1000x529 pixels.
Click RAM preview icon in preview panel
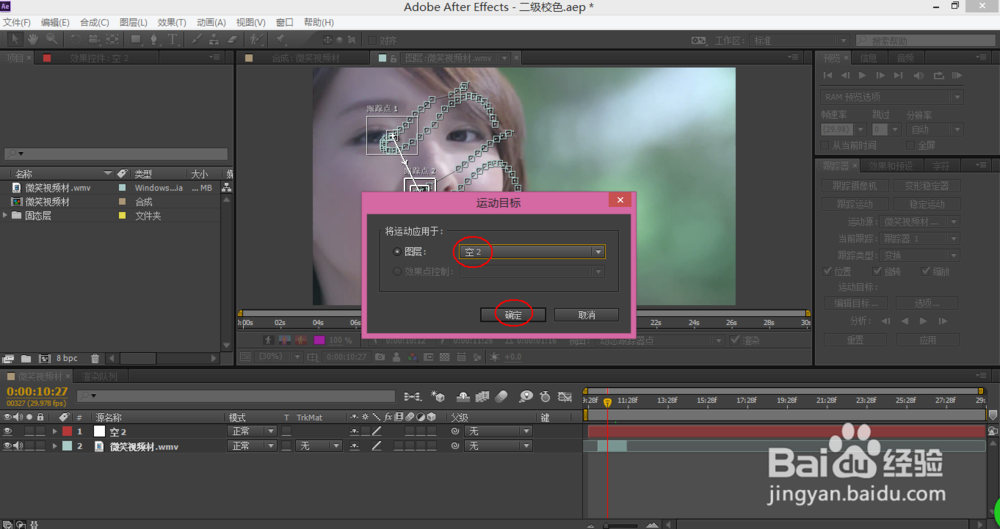pyautogui.click(x=957, y=75)
